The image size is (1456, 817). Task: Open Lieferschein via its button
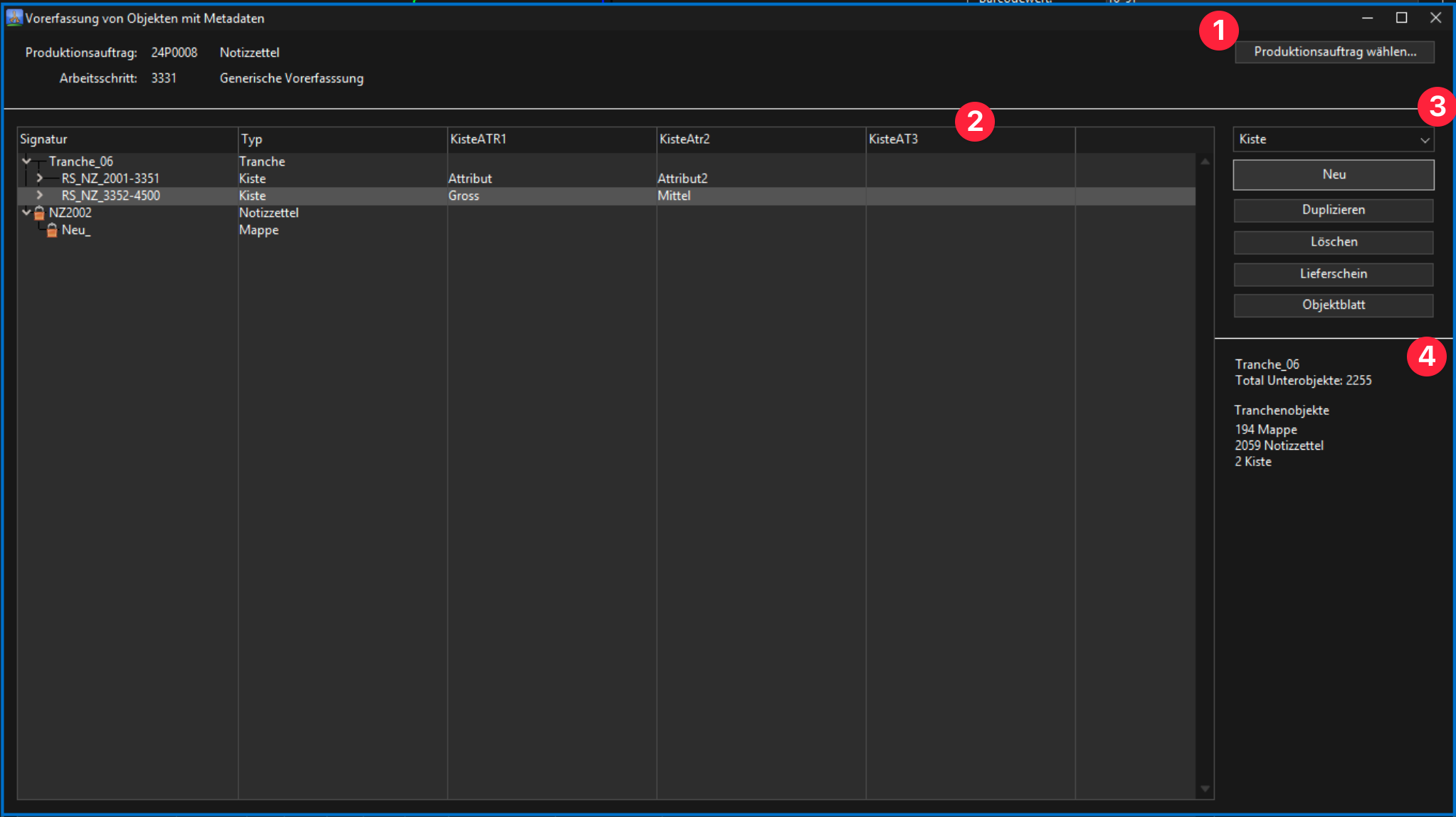tap(1333, 274)
